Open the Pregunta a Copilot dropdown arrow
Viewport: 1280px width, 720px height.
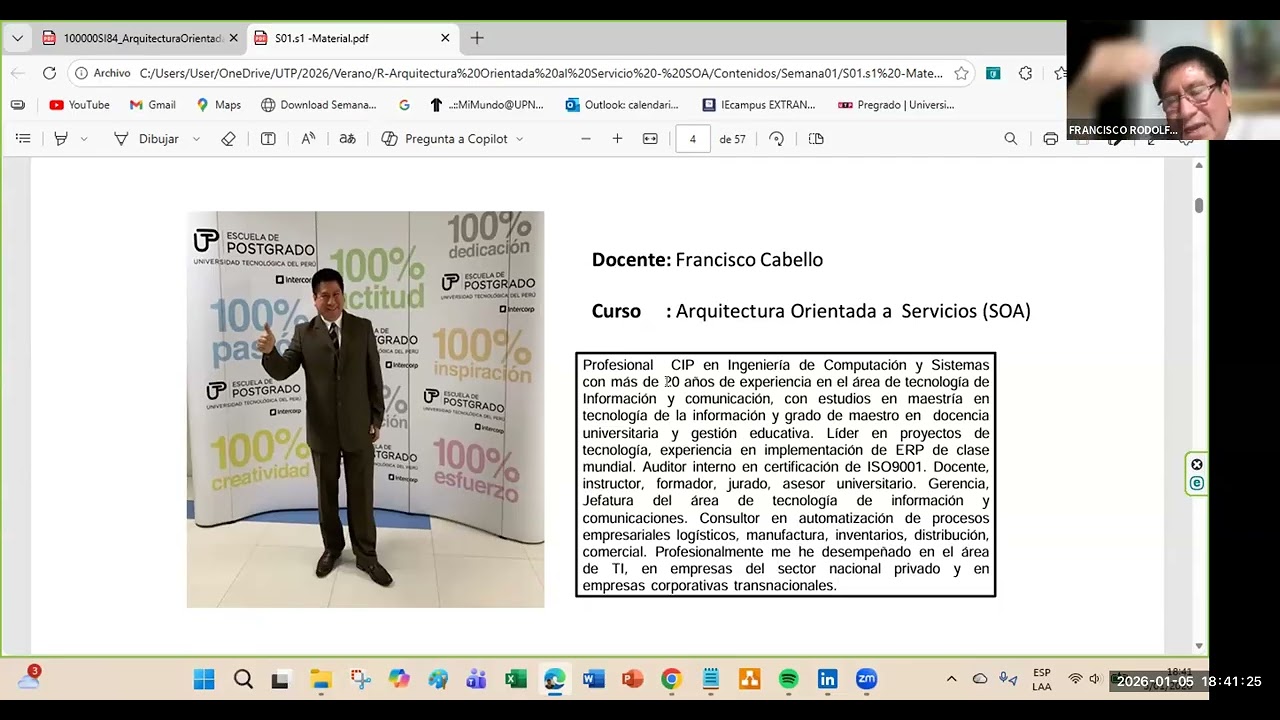519,139
